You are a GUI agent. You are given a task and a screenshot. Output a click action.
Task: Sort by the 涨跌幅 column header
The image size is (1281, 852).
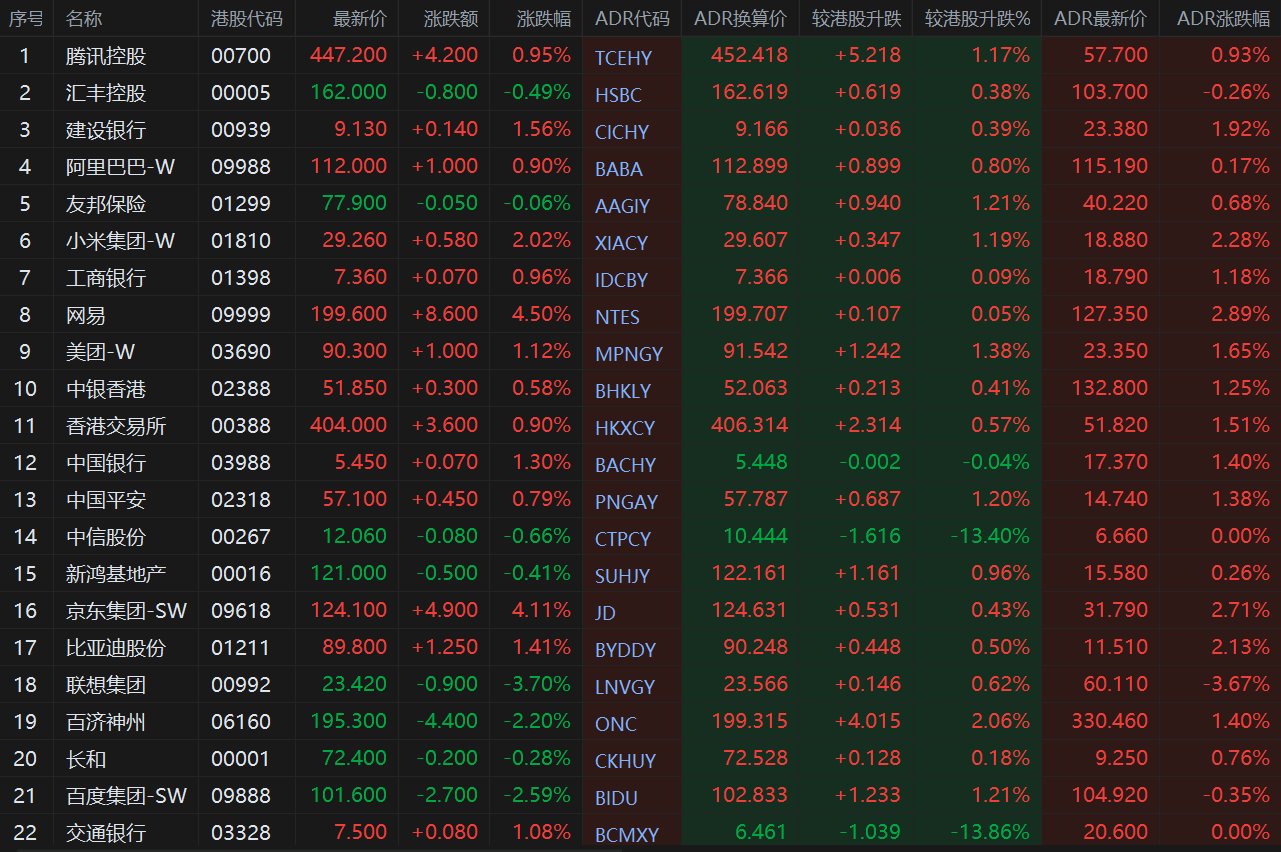click(x=543, y=18)
